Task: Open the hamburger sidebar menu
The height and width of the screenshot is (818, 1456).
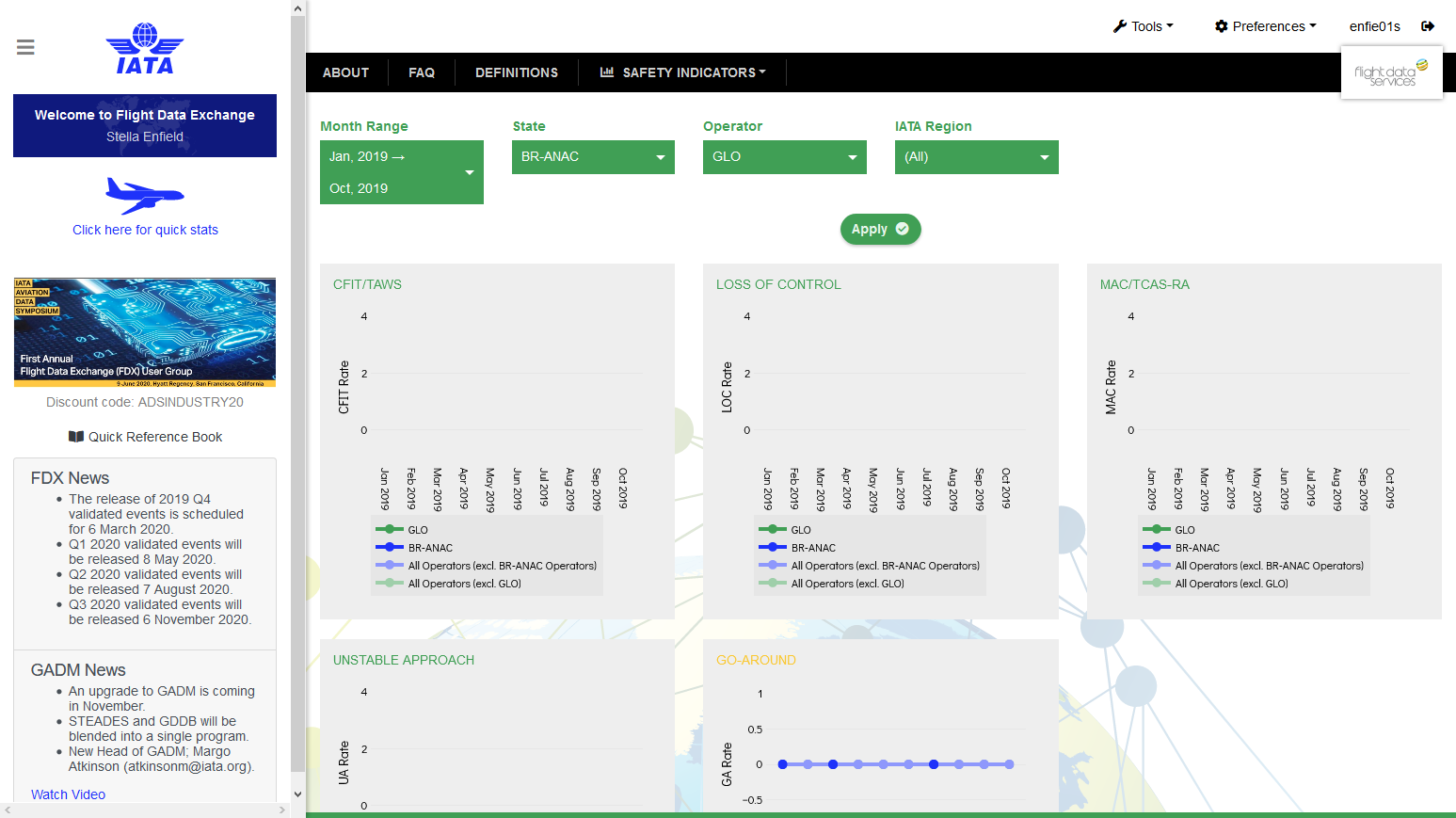Action: pos(25,47)
